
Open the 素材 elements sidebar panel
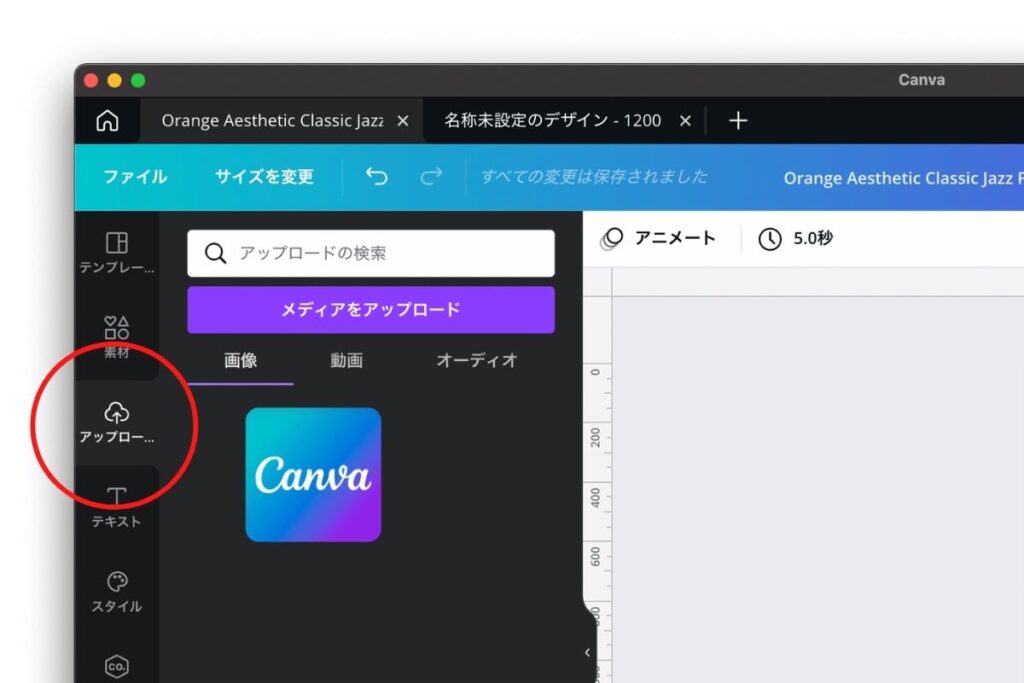(x=117, y=337)
